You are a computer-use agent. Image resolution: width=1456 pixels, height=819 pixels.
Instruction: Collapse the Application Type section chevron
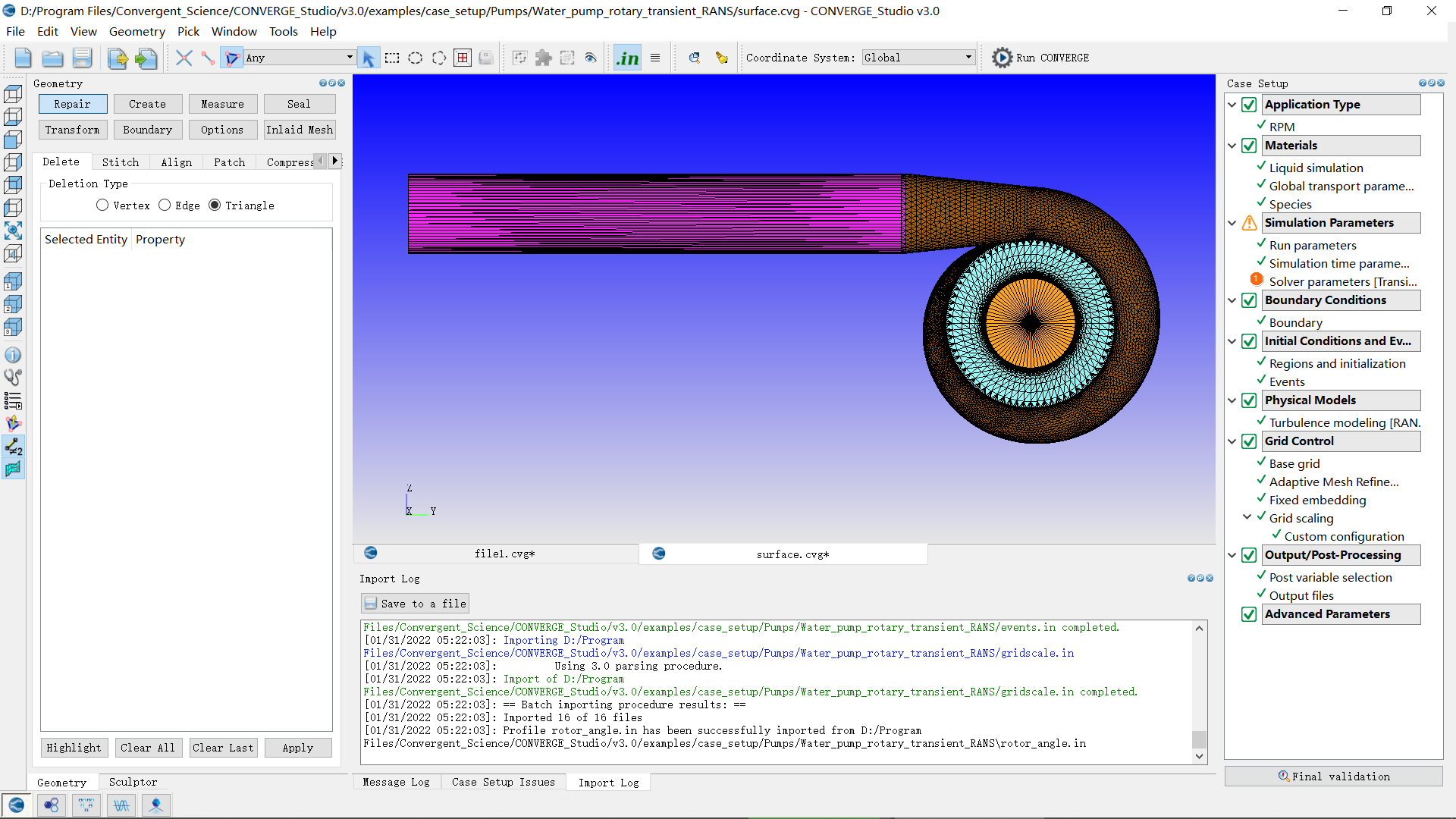(1232, 105)
